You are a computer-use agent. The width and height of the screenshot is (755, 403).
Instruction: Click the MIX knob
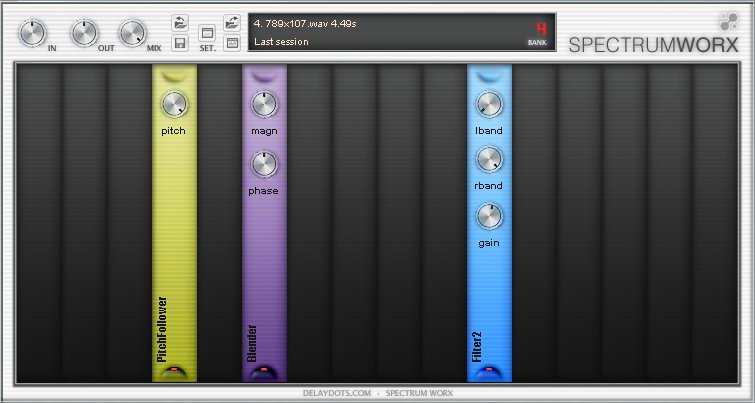click(x=132, y=33)
